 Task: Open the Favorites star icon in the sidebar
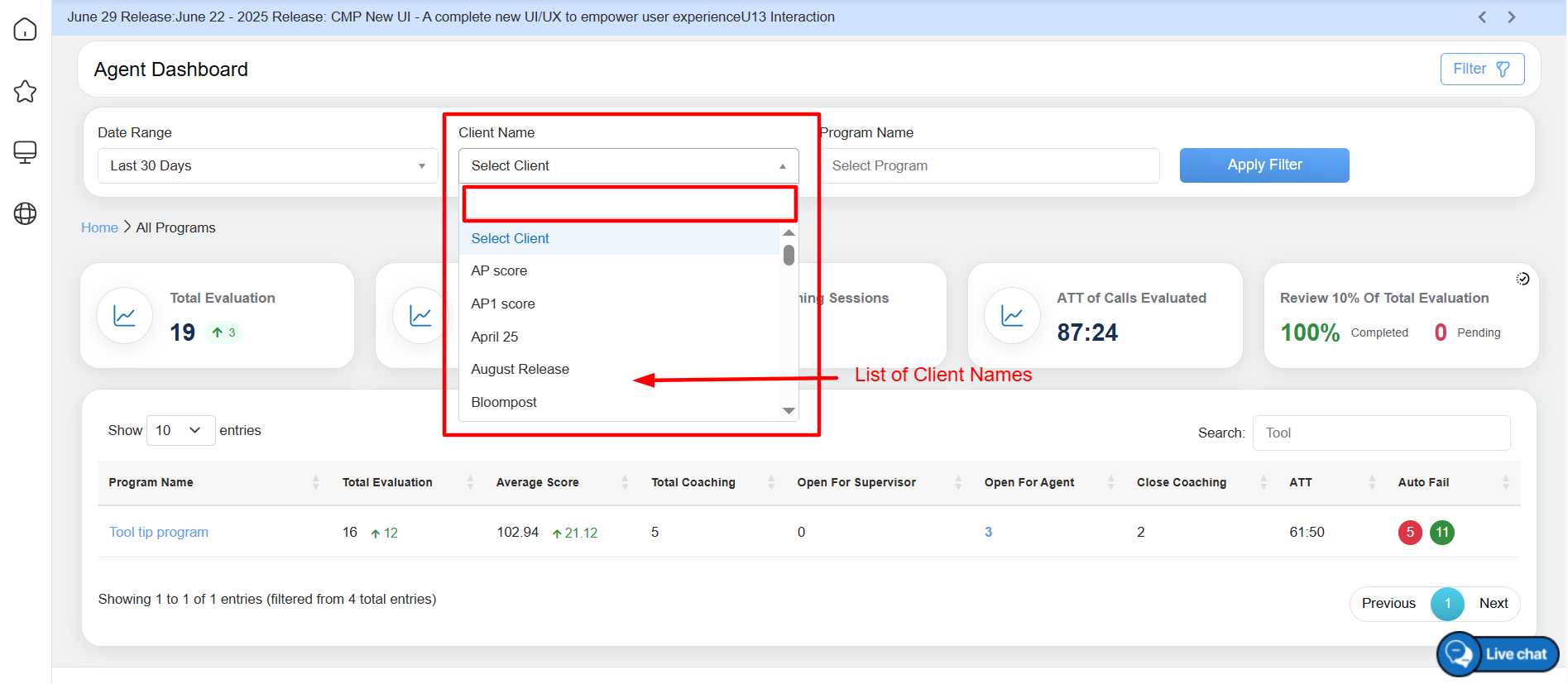pos(25,91)
